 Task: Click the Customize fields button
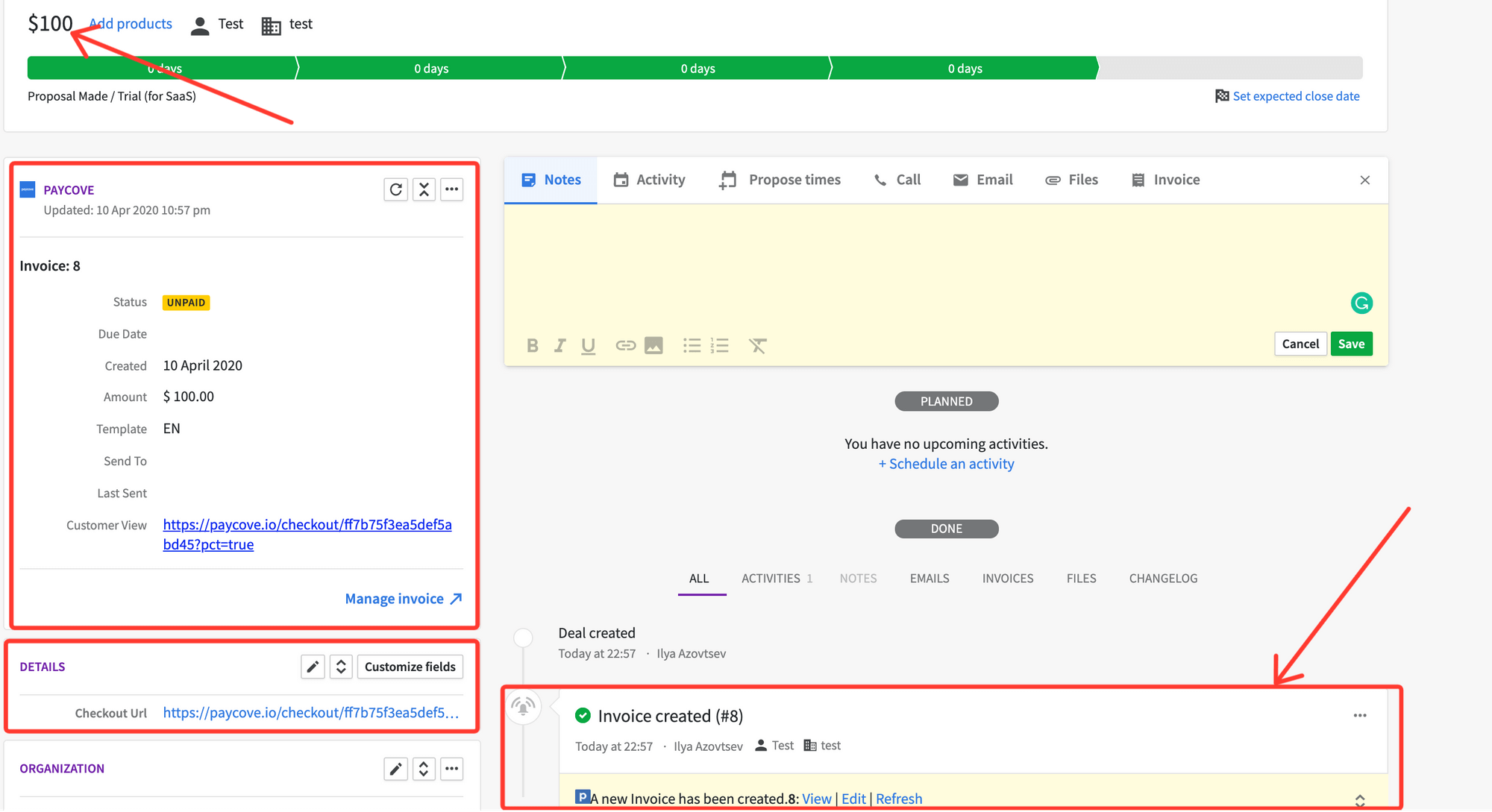[x=410, y=666]
